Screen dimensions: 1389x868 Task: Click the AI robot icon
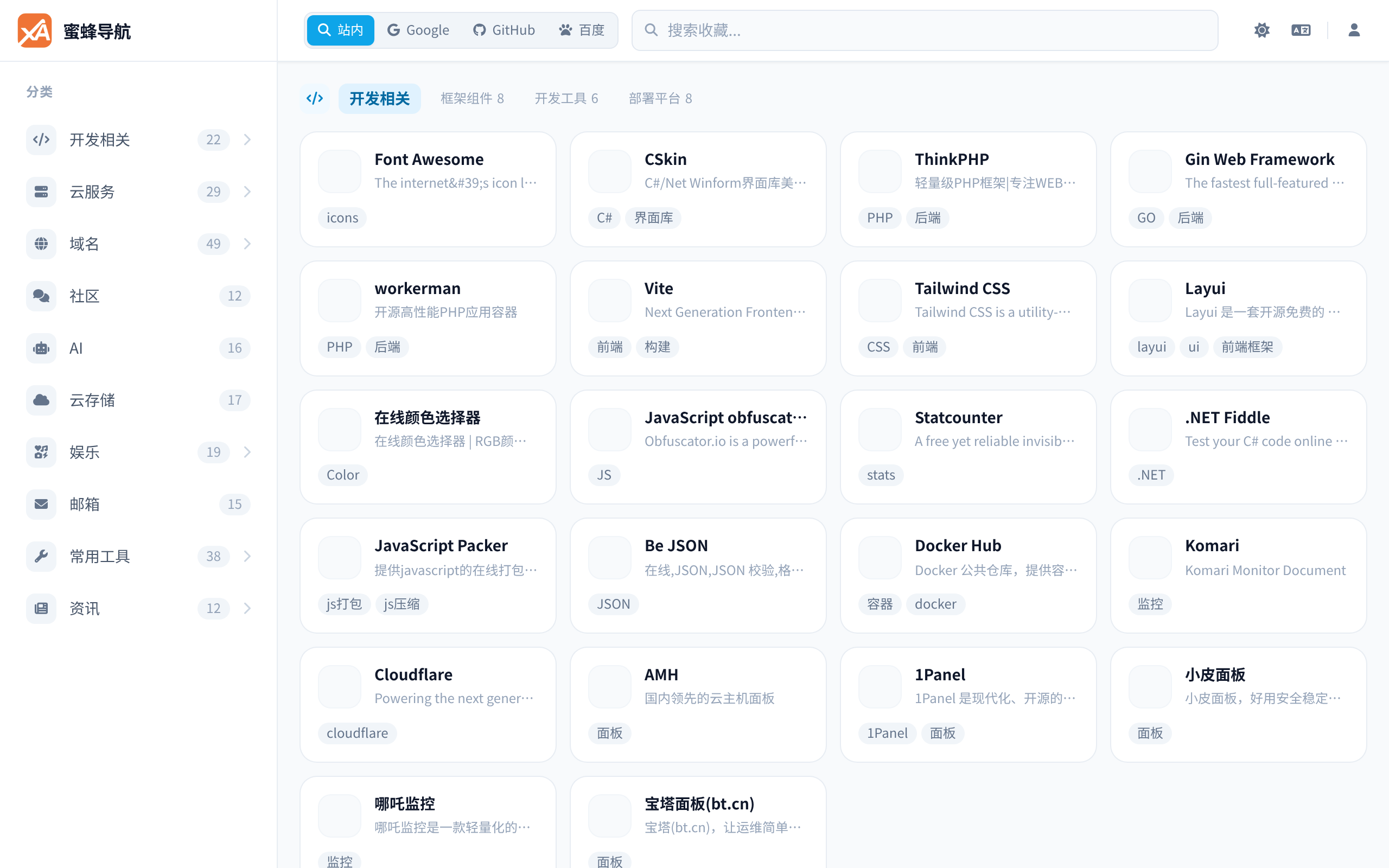(x=41, y=348)
